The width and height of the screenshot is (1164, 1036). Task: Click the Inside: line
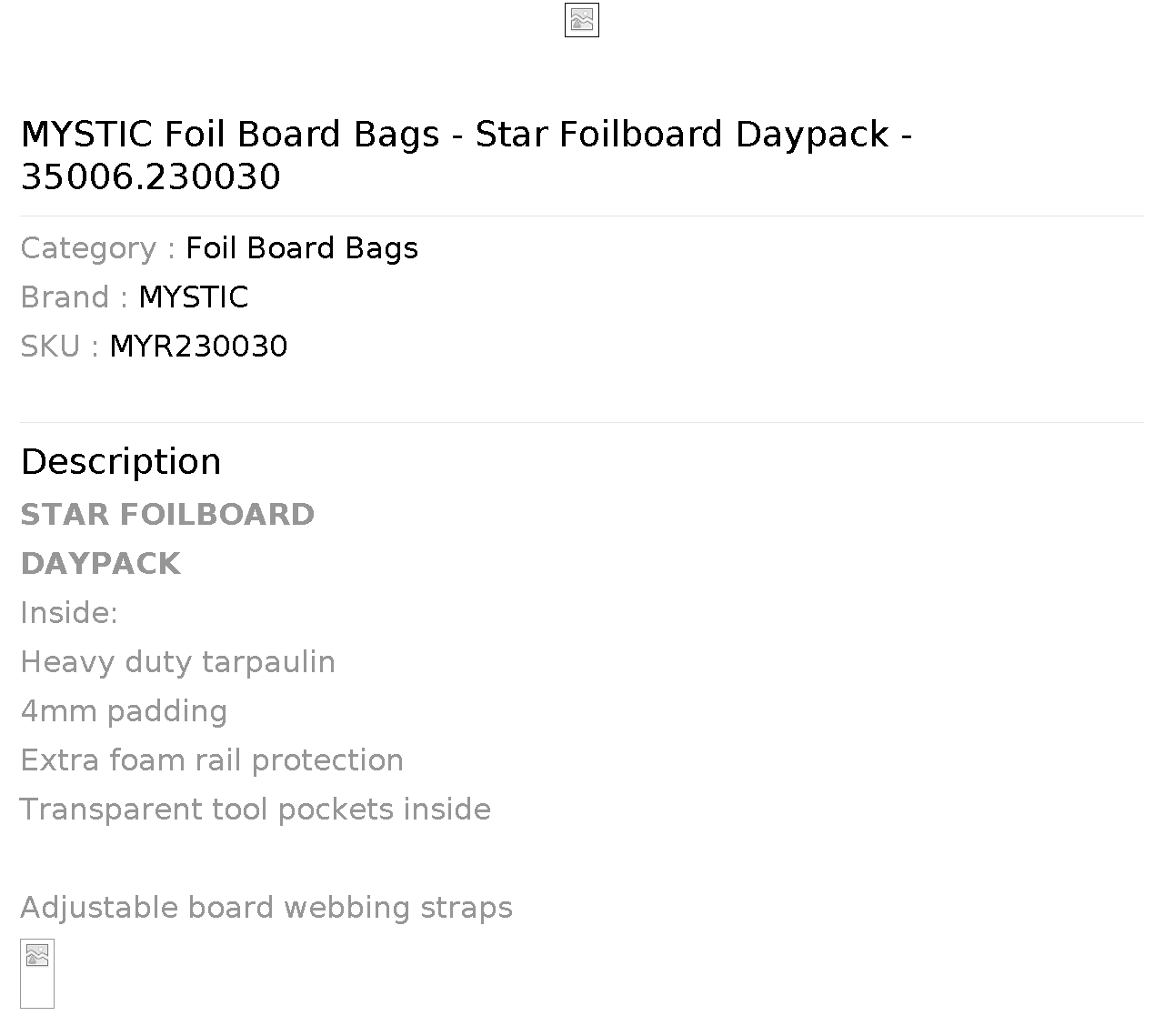pos(69,612)
